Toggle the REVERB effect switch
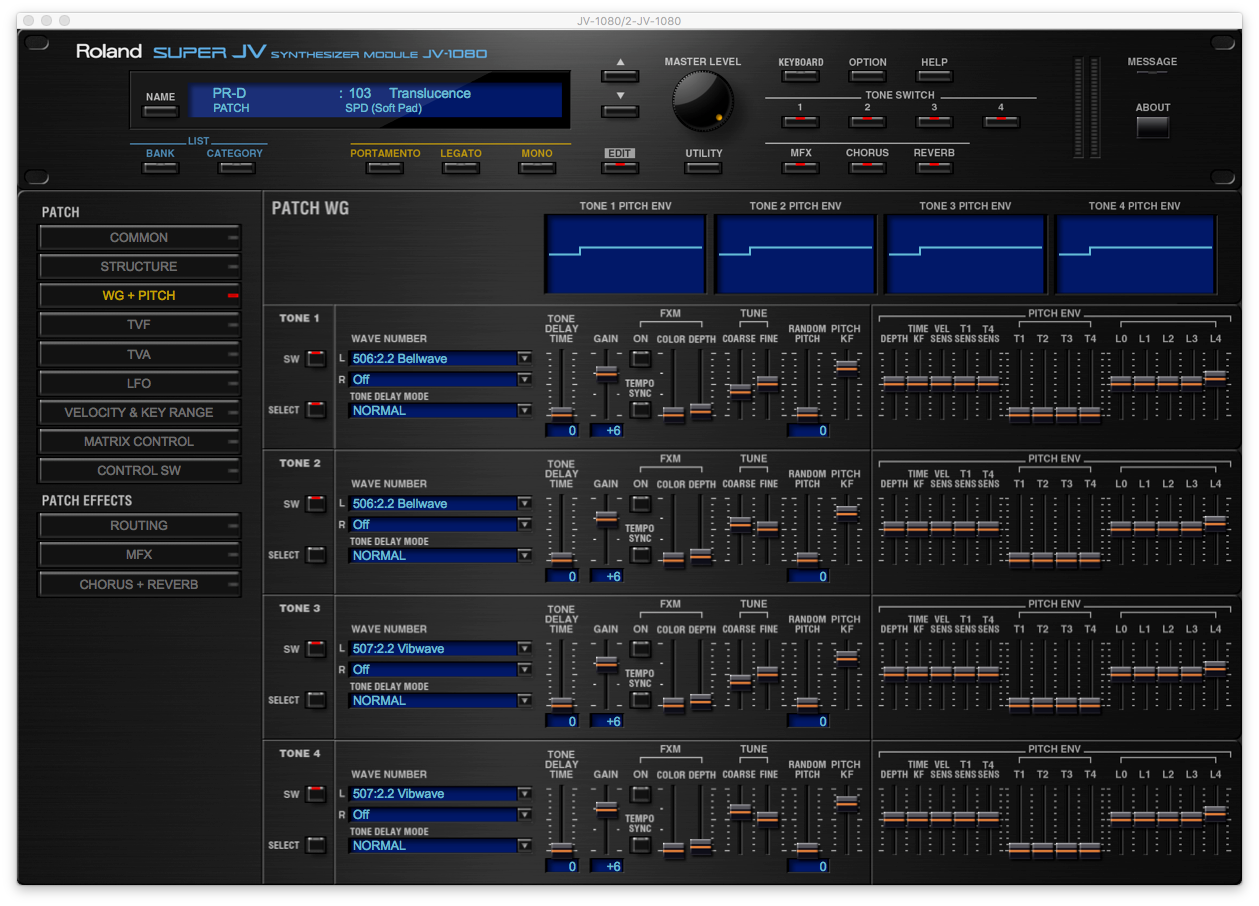1259x906 pixels. [x=934, y=168]
